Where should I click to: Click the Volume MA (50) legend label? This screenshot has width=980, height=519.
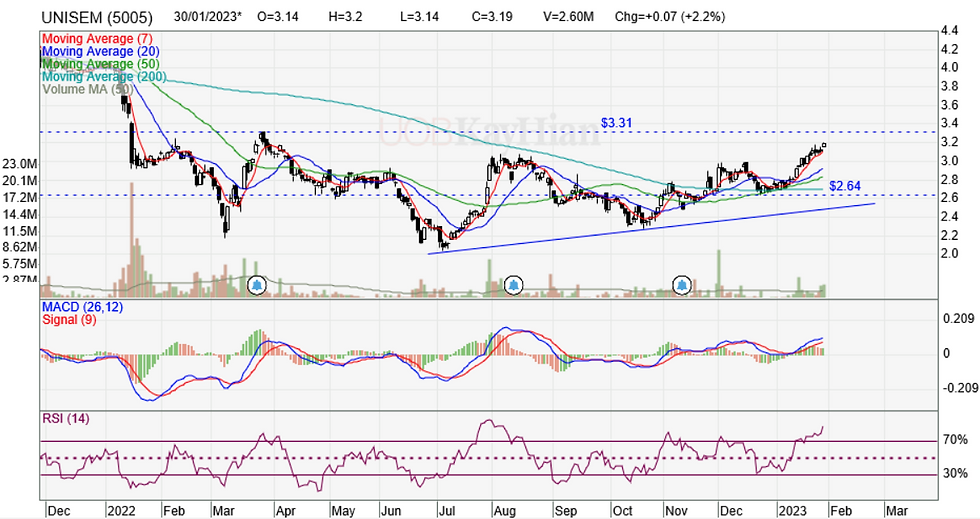click(x=88, y=89)
